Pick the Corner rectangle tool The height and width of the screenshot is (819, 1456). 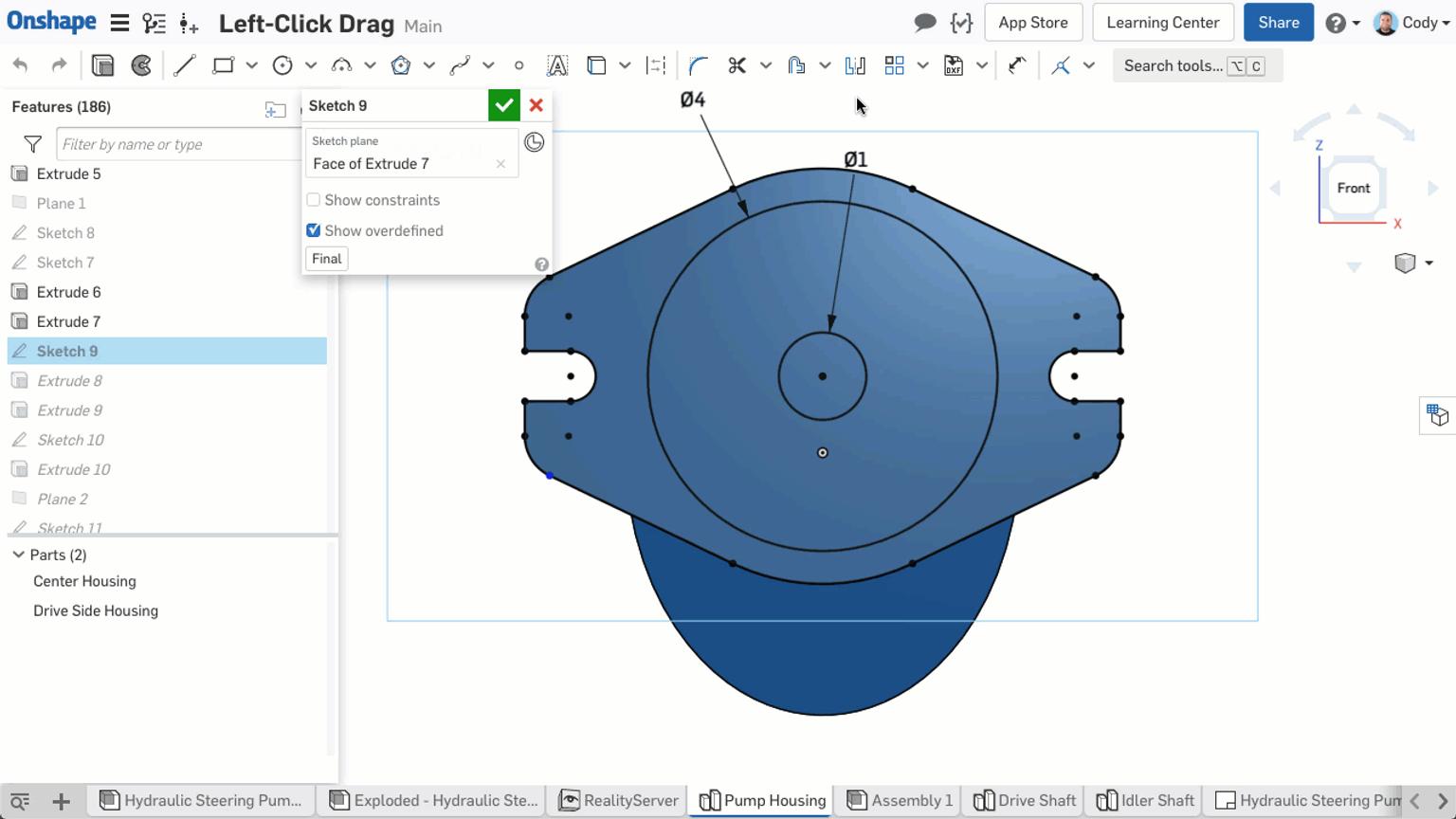click(x=223, y=64)
